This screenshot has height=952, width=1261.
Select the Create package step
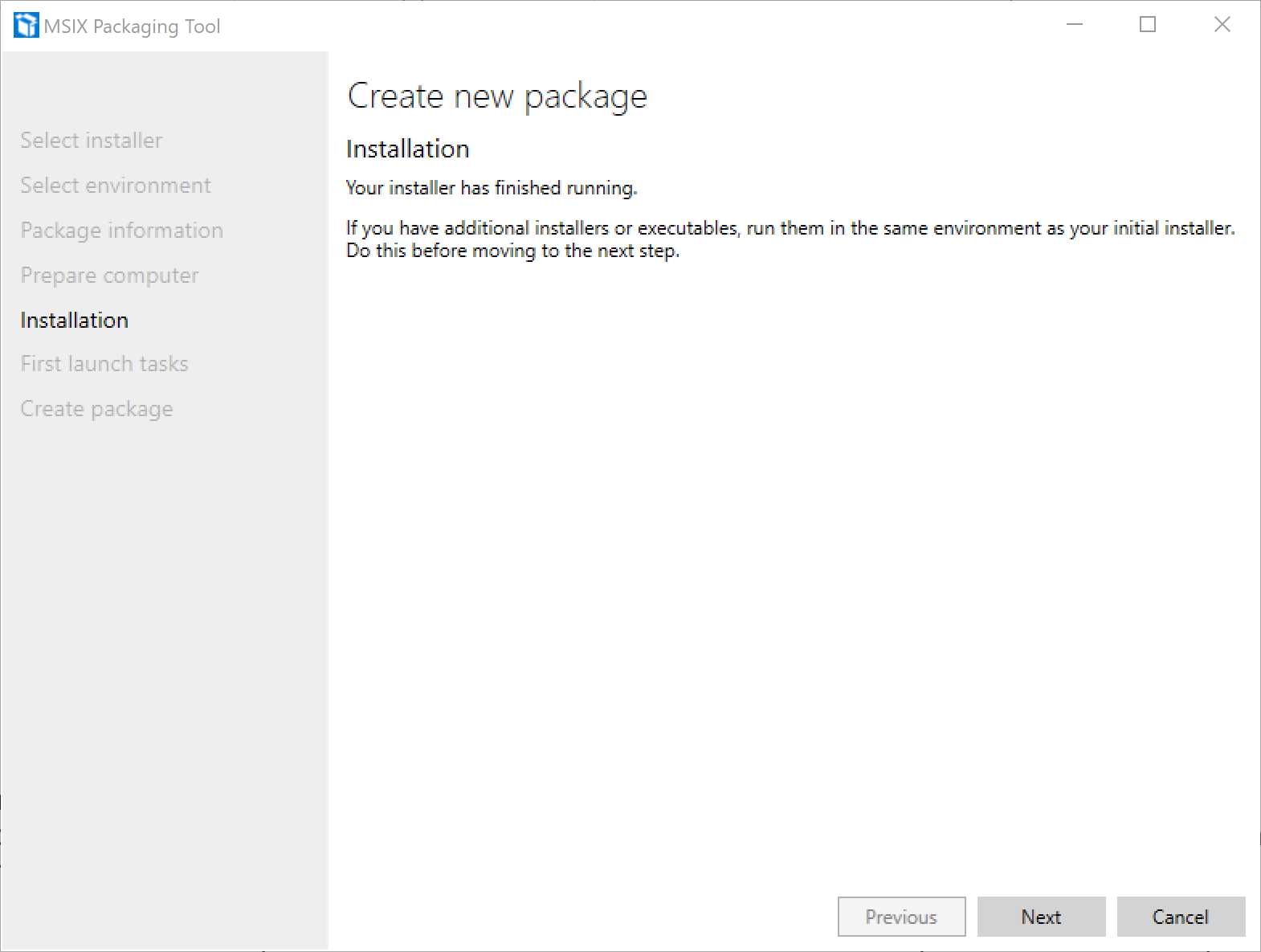tap(96, 408)
